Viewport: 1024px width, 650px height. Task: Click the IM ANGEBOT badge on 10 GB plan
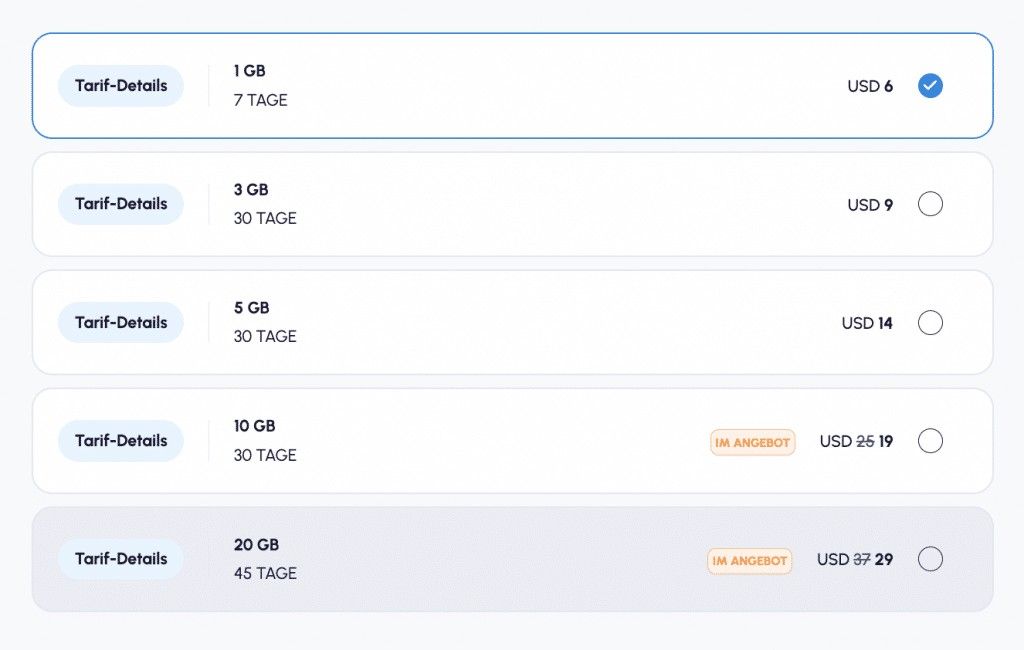coord(752,442)
